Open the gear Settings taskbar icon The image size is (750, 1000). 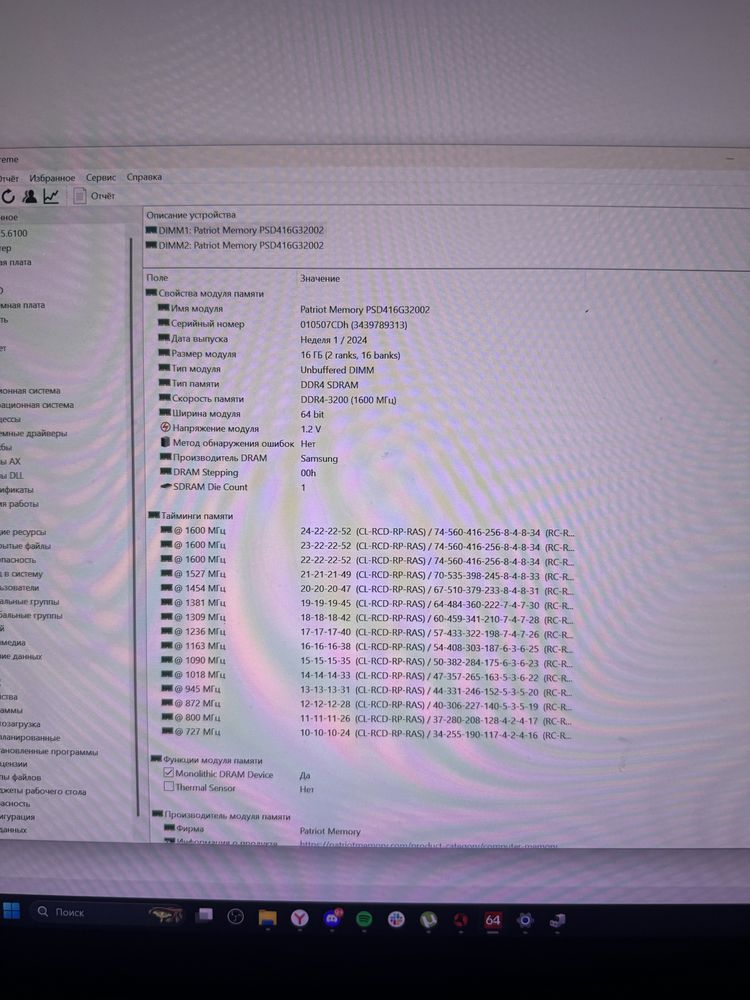[x=525, y=920]
